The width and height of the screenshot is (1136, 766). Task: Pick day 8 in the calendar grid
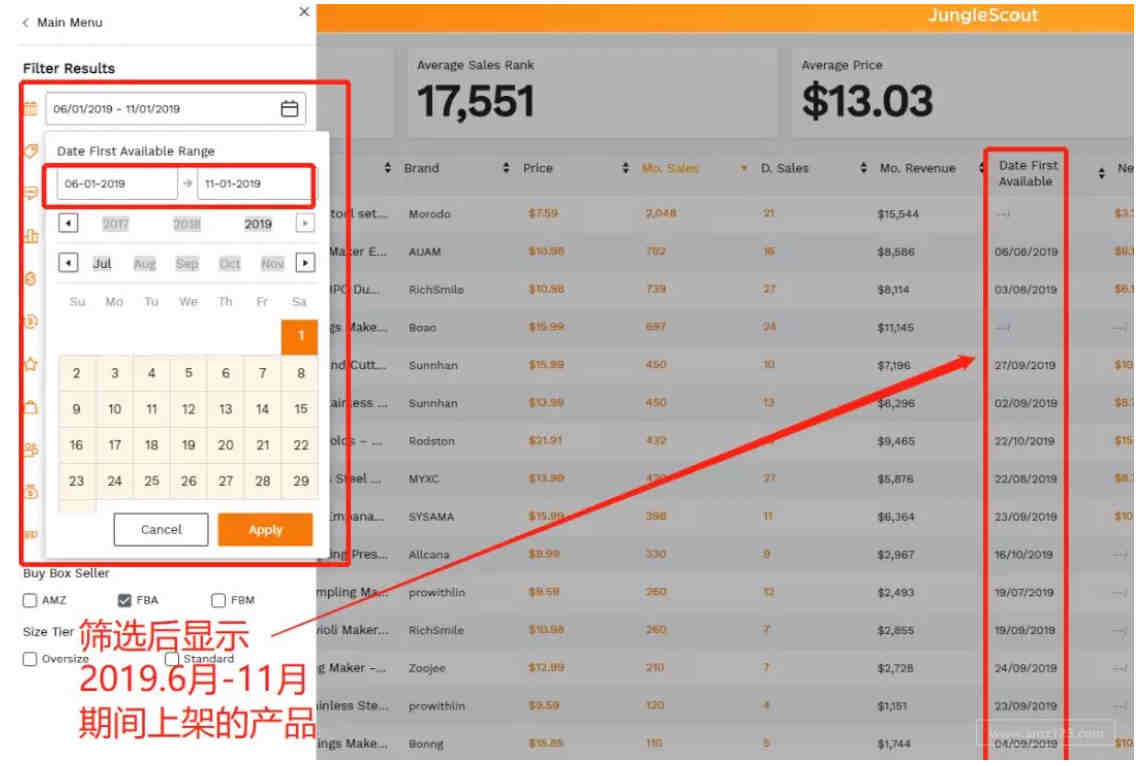click(x=300, y=373)
